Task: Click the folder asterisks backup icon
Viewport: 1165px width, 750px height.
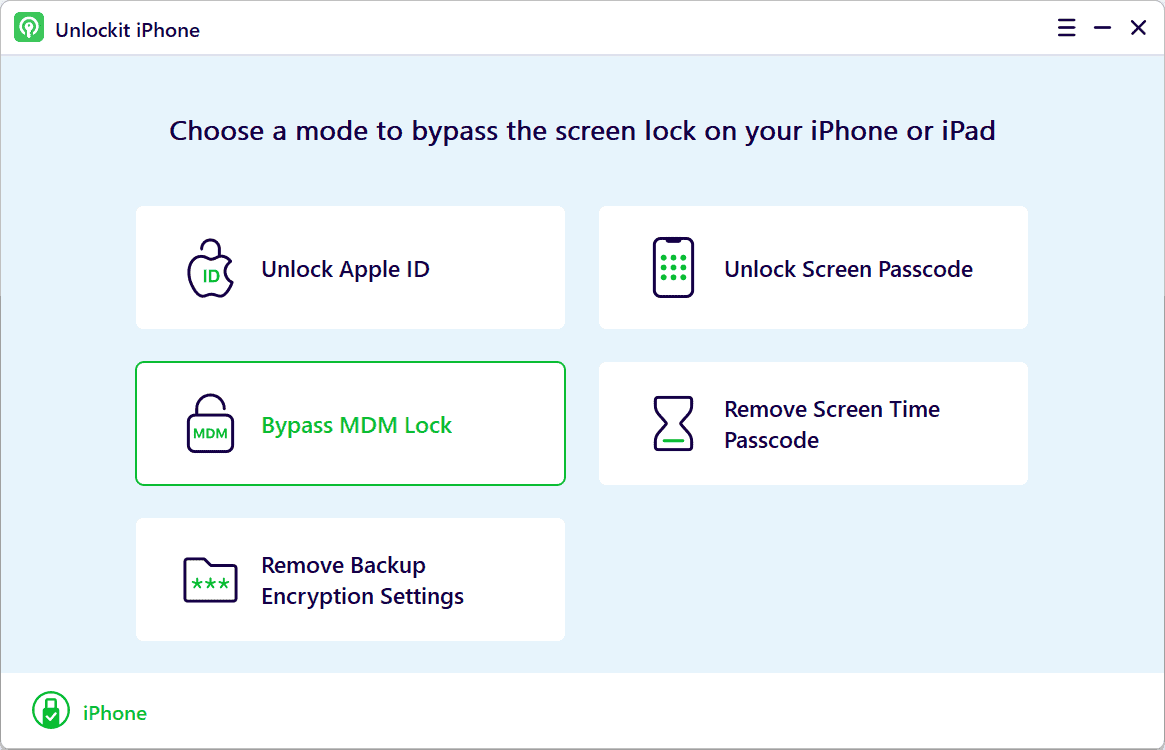Action: (x=210, y=580)
